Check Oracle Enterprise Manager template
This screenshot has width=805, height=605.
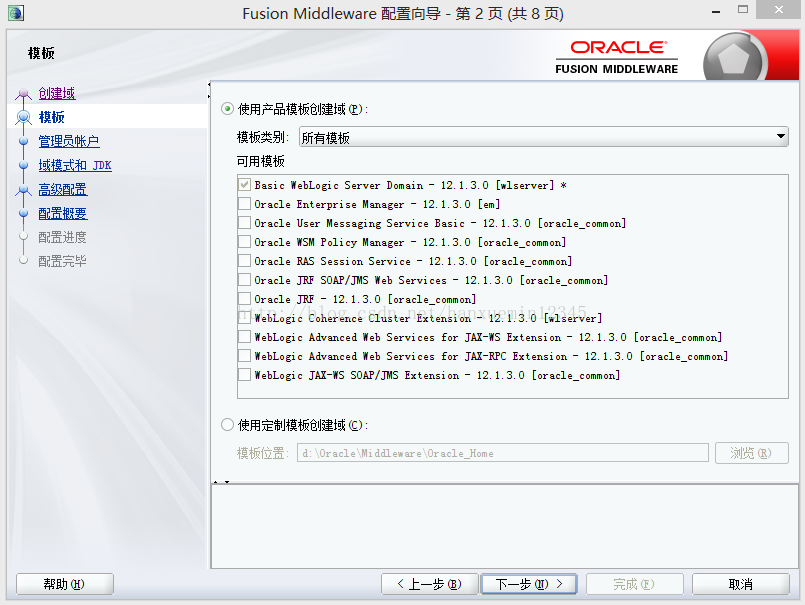coord(244,204)
